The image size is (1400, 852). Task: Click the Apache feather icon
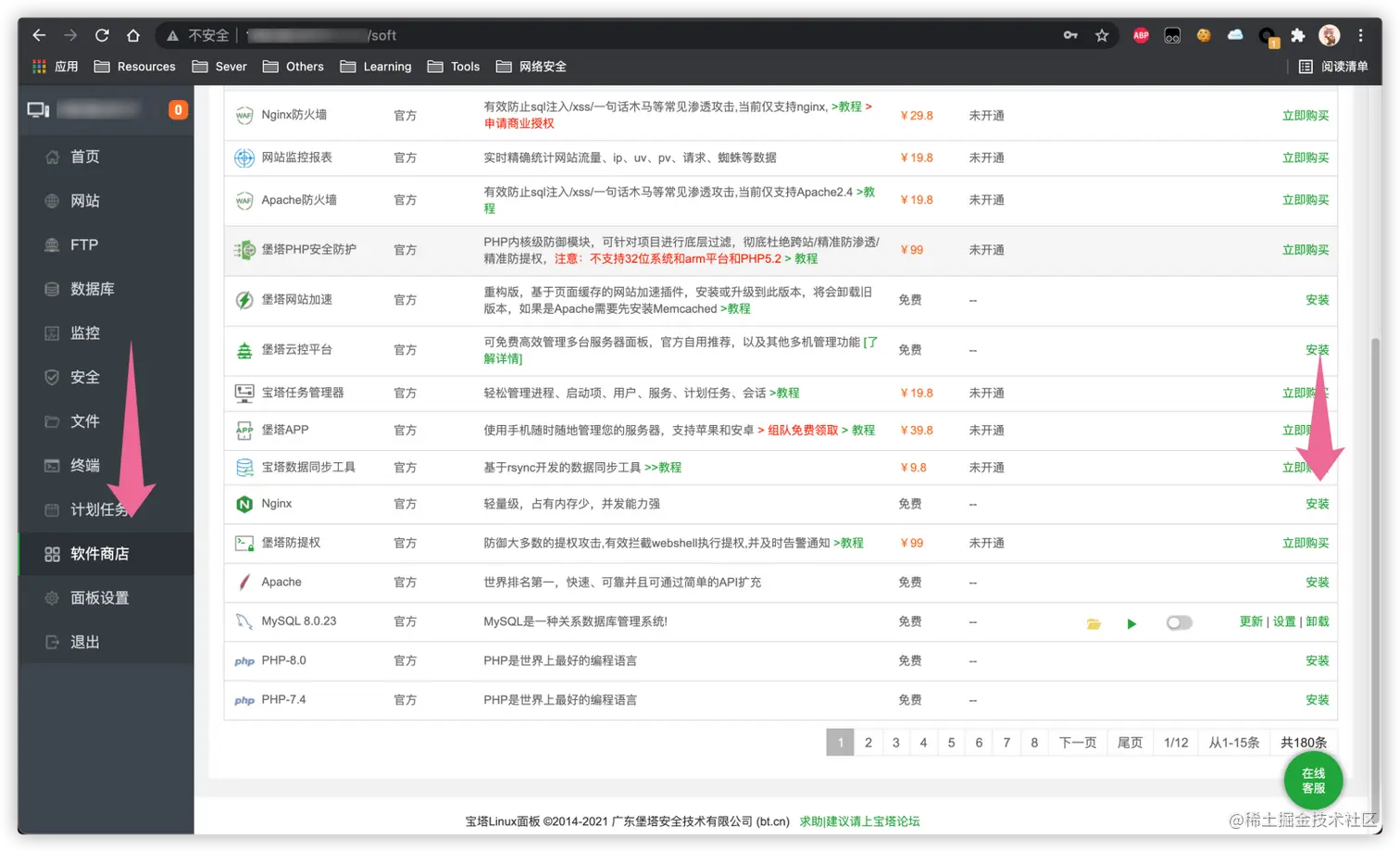point(244,583)
